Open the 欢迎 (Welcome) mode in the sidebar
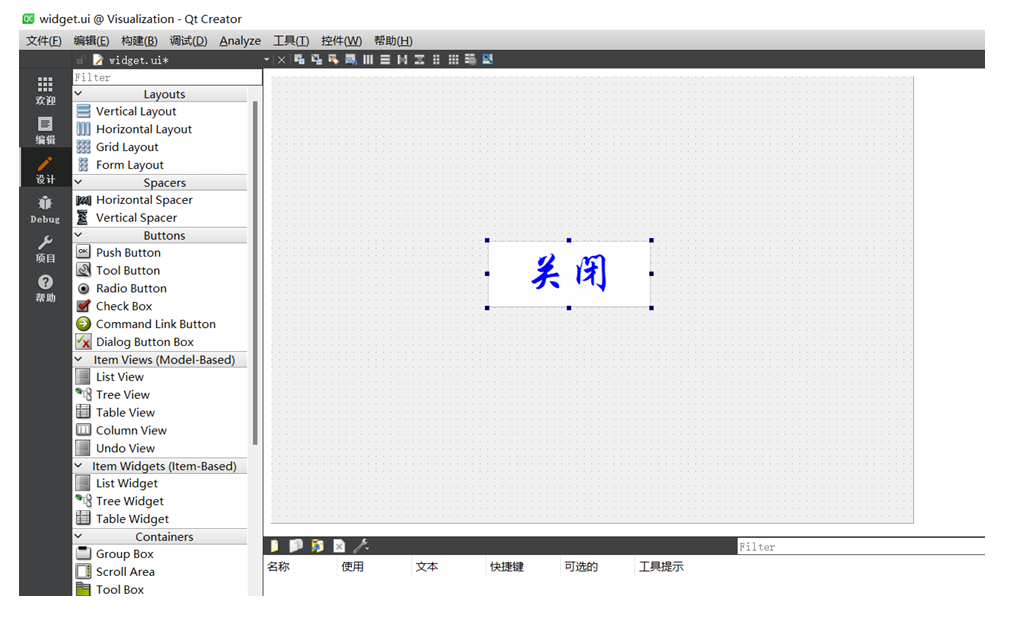 click(x=45, y=90)
